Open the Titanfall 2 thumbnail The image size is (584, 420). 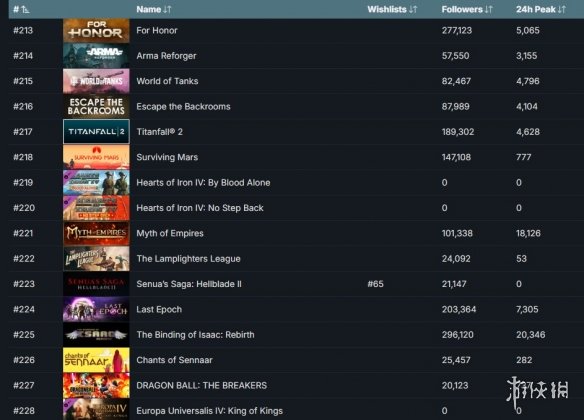96,132
